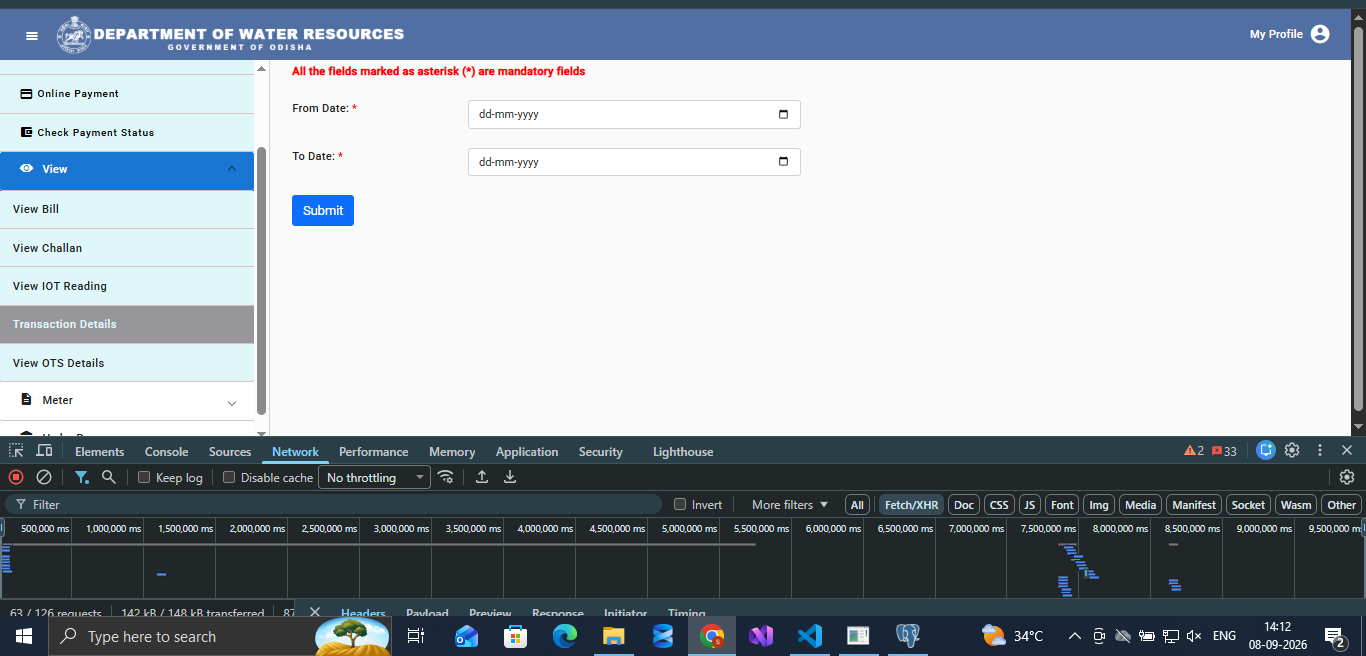Open the No throttling dropdown
Screen dimensions: 1366x656
[x=374, y=477]
